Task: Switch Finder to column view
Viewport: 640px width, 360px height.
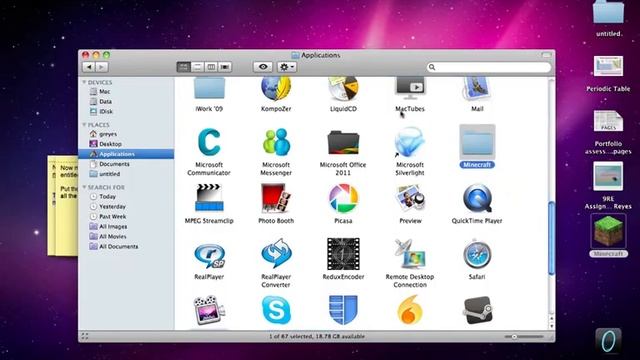Action: (211, 67)
